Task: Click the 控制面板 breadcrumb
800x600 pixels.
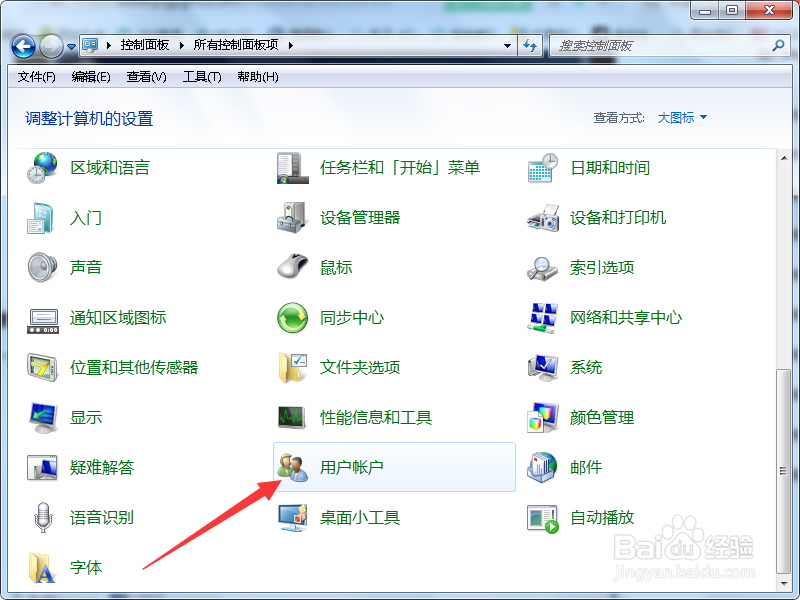Action: point(145,45)
